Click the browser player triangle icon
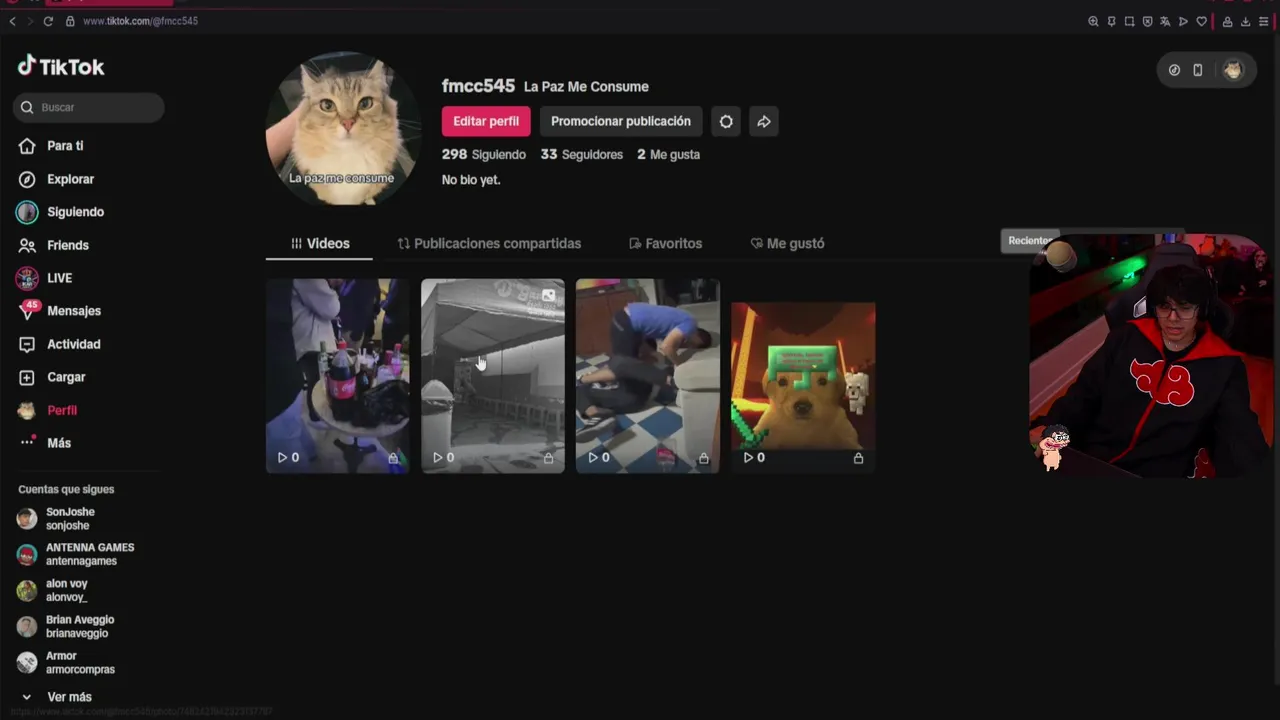 coord(1183,21)
